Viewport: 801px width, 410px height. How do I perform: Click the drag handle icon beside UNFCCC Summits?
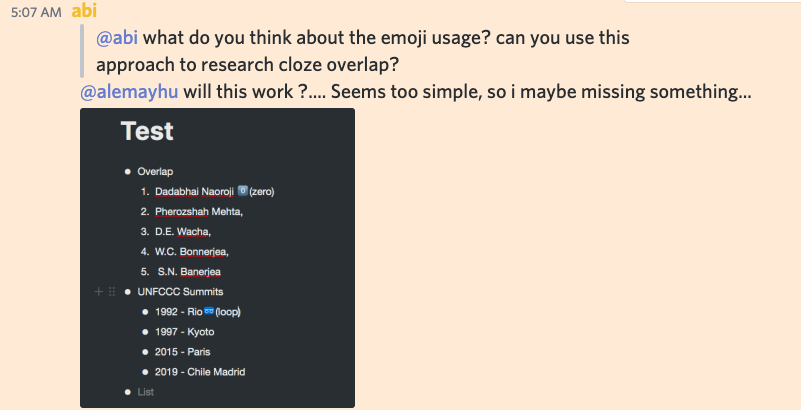pos(112,292)
